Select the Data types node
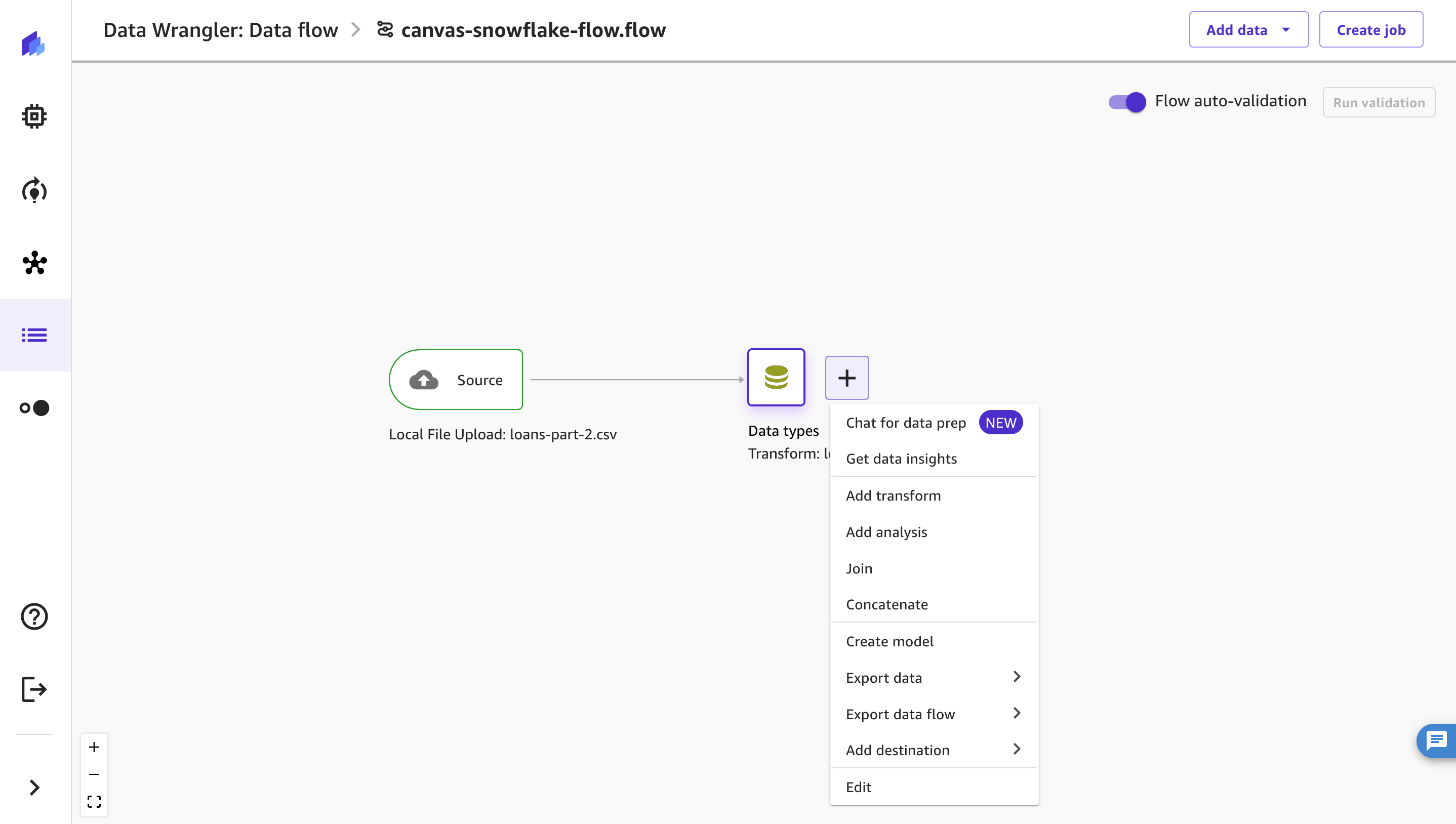The height and width of the screenshot is (824, 1456). (x=776, y=378)
